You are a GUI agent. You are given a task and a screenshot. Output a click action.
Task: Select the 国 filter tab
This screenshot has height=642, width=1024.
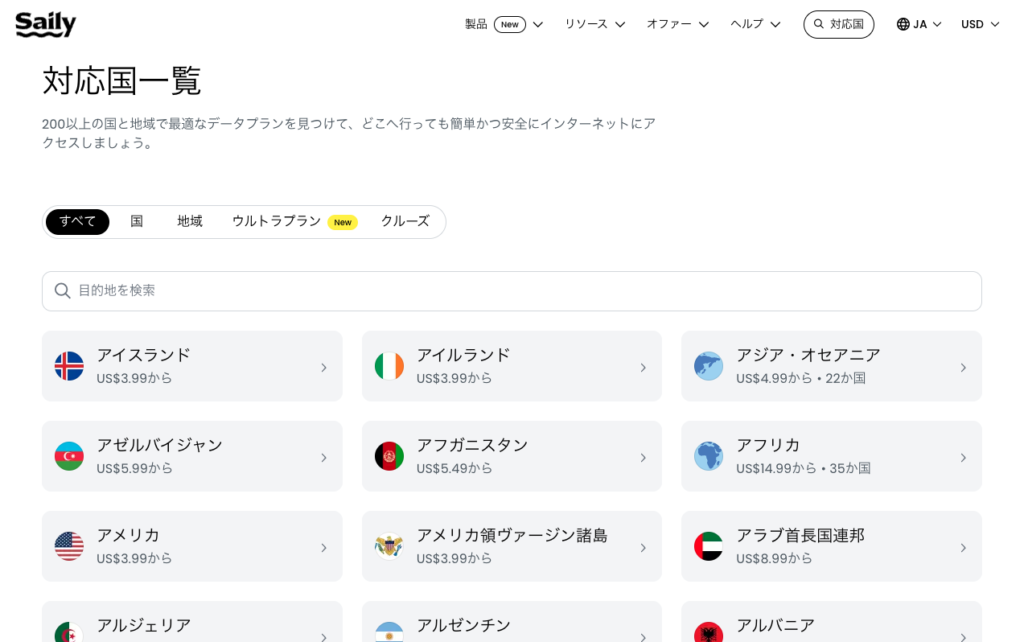point(136,221)
